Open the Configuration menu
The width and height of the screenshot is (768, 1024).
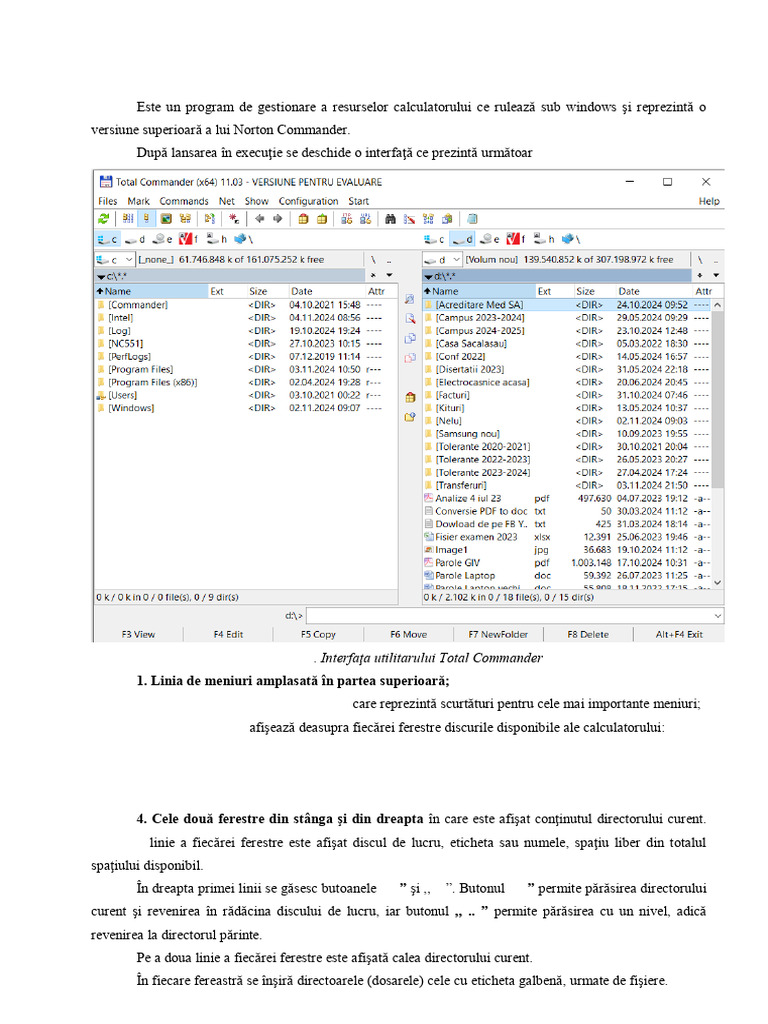click(308, 201)
